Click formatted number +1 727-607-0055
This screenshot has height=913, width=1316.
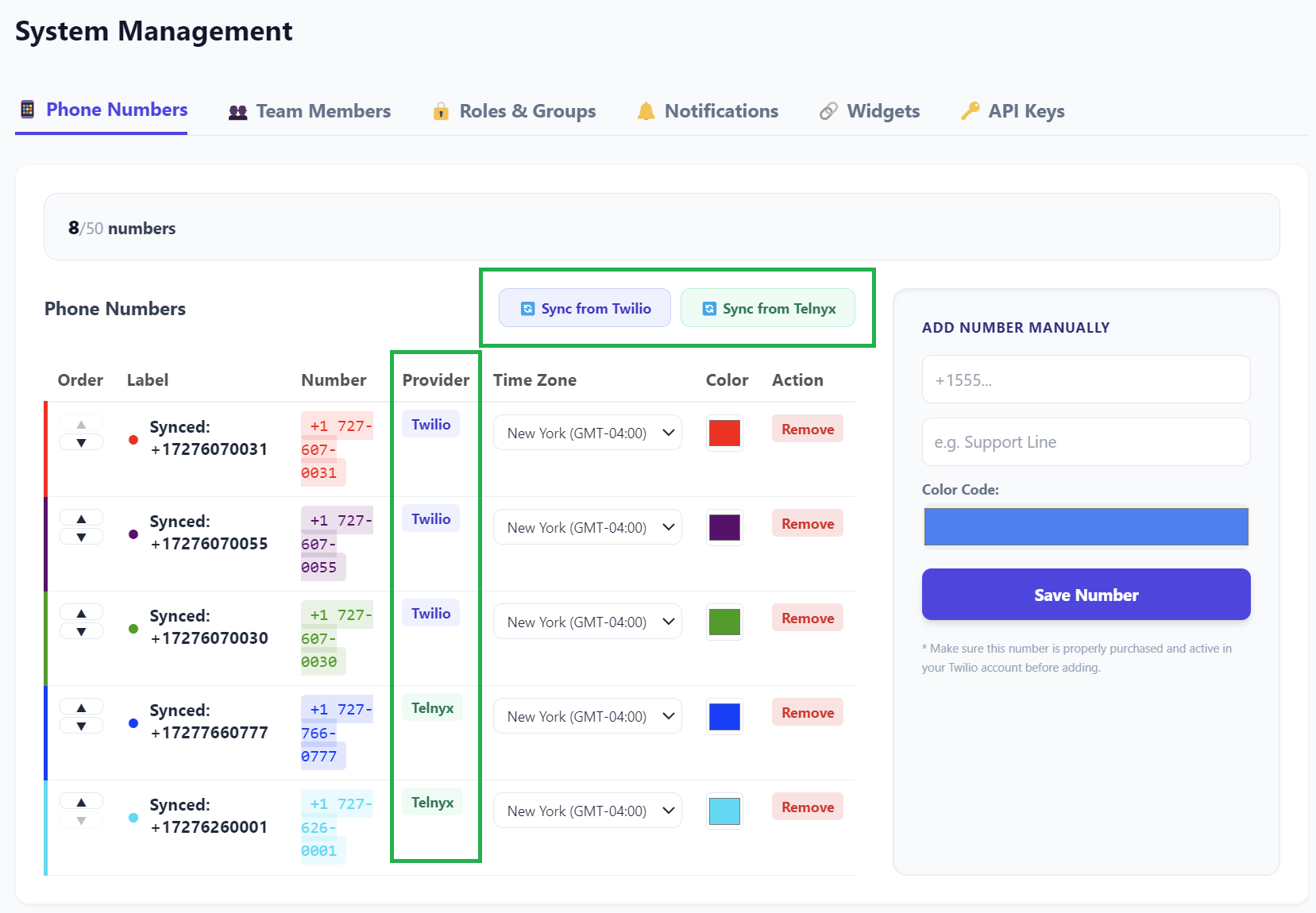coord(336,544)
